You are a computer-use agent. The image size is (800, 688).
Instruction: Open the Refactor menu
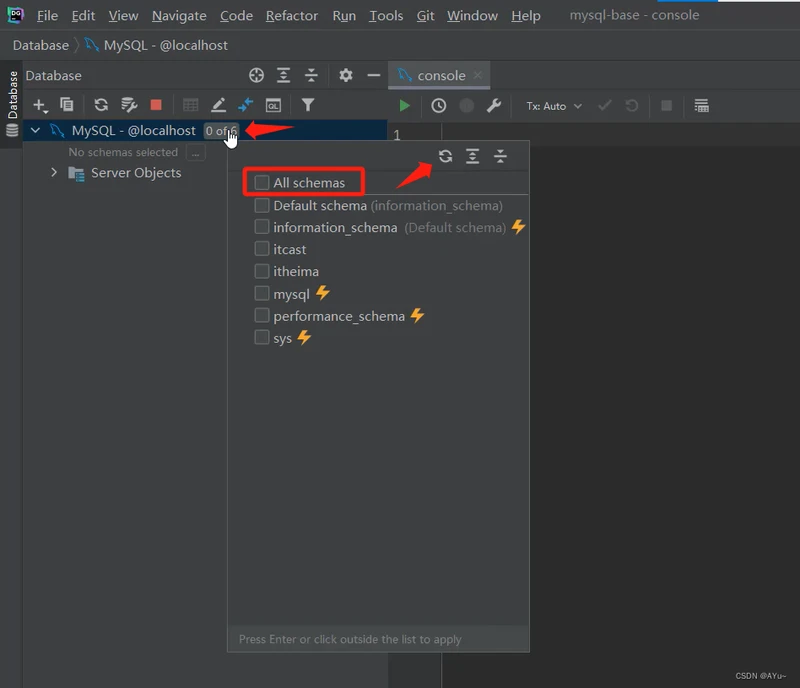pyautogui.click(x=292, y=16)
